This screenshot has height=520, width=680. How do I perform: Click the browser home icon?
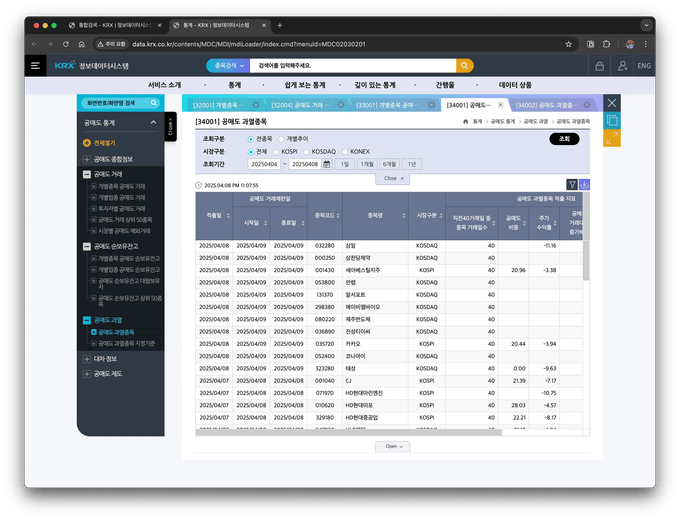point(82,44)
